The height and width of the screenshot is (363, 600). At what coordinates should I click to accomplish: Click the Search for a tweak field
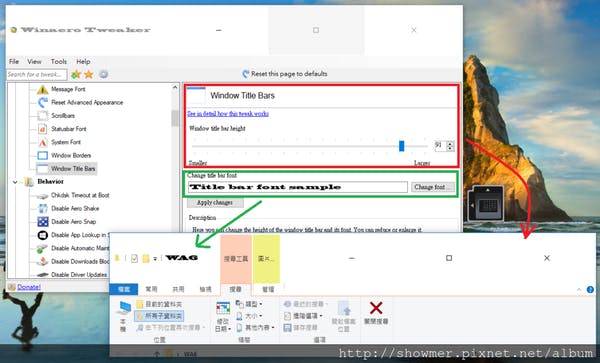coord(37,74)
